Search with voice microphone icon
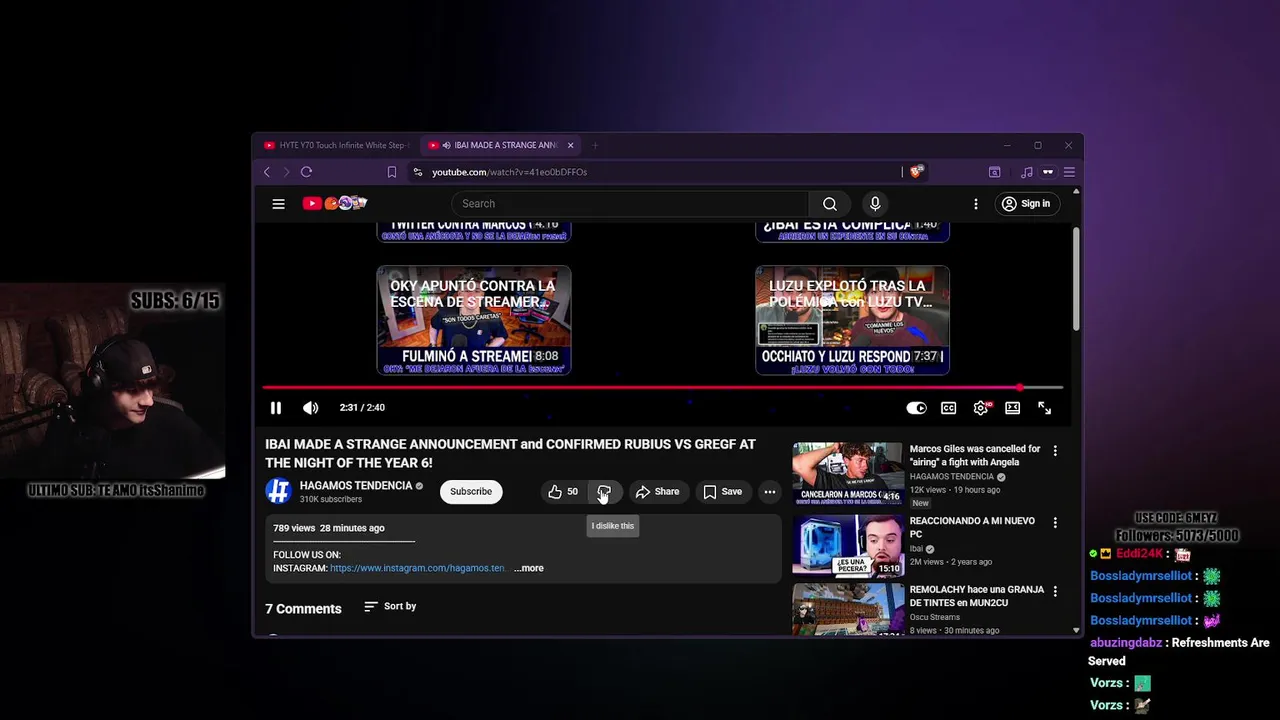Image resolution: width=1280 pixels, height=720 pixels. pyautogui.click(x=875, y=204)
